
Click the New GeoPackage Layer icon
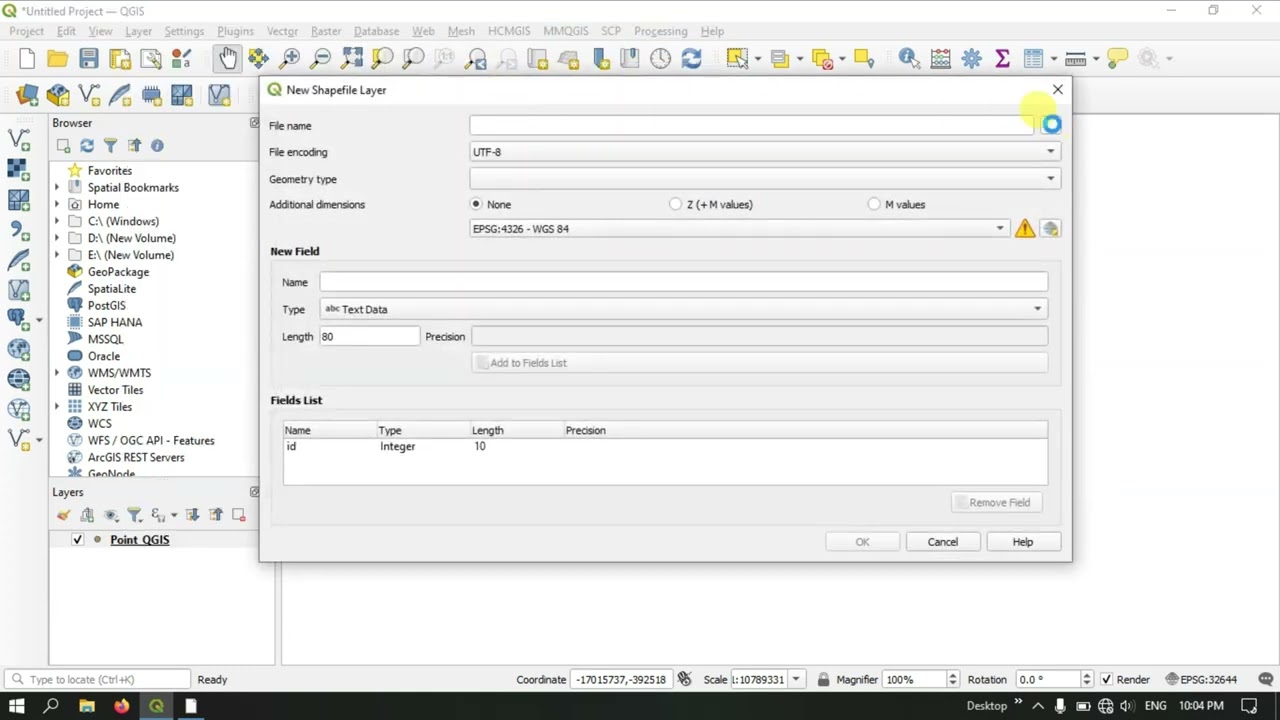tap(58, 95)
